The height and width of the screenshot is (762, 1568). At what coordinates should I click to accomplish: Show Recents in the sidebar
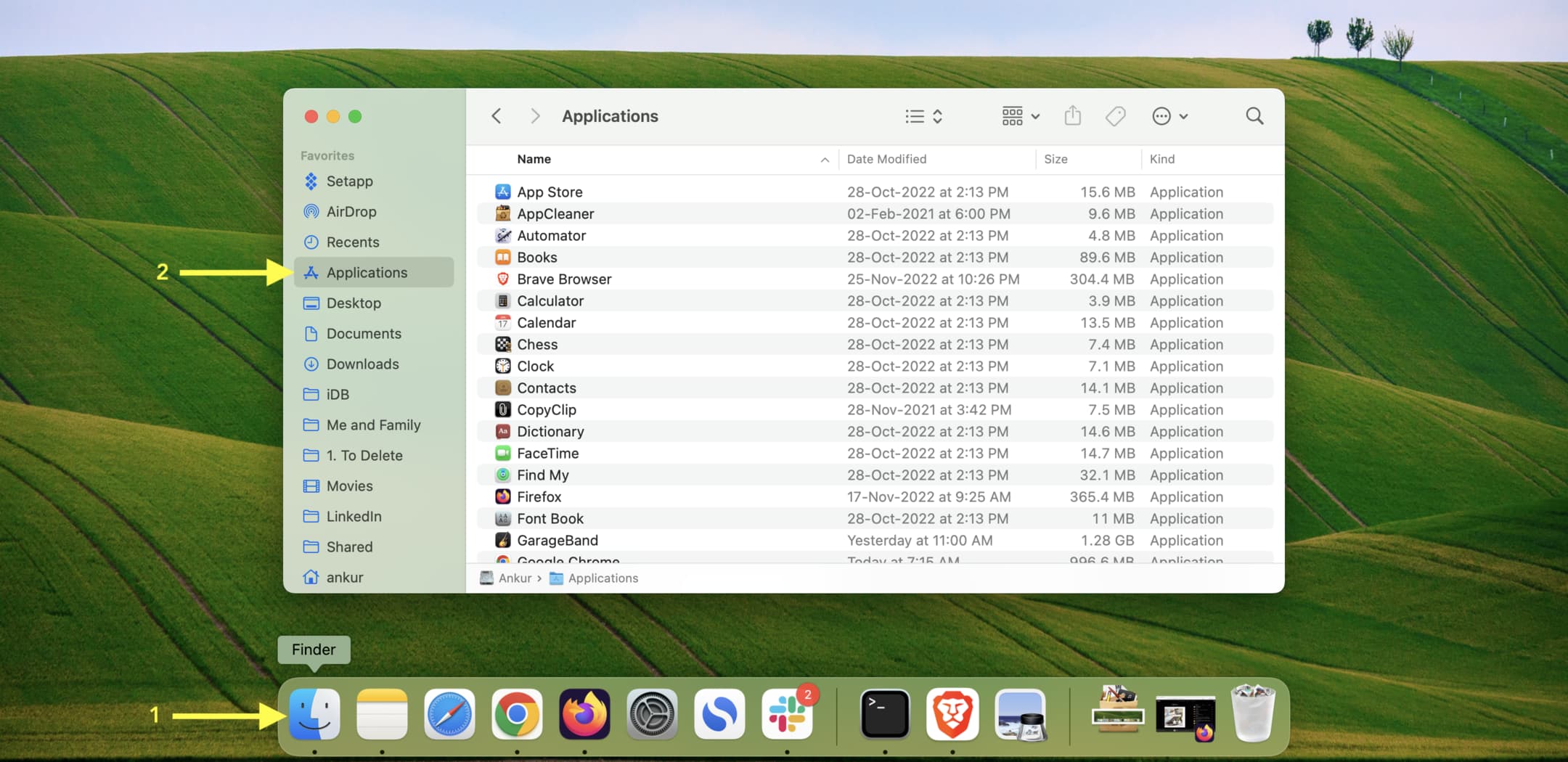pos(374,242)
